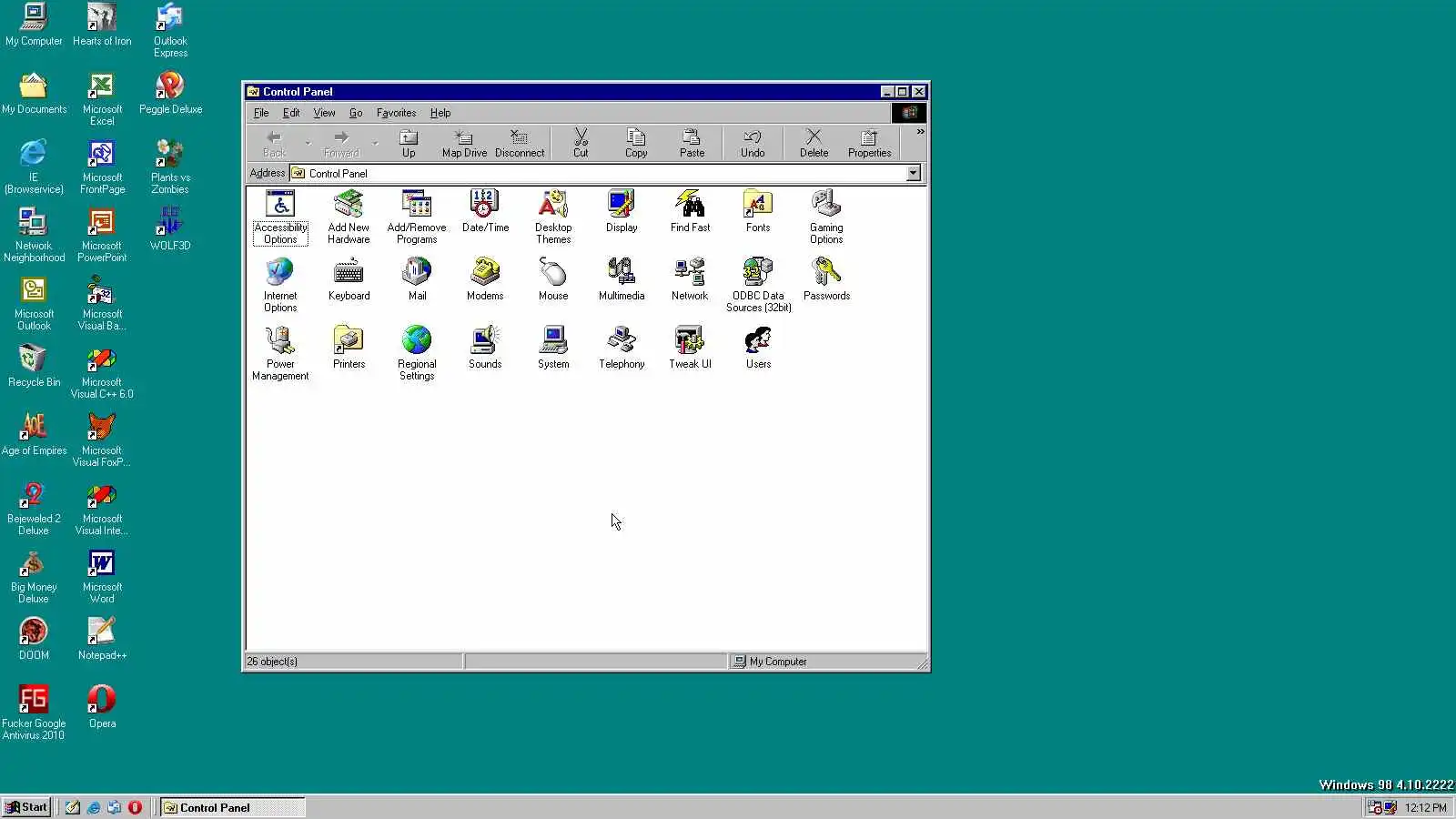Click the Cut toolbar button
Viewport: 1456px width, 819px height.
click(581, 143)
